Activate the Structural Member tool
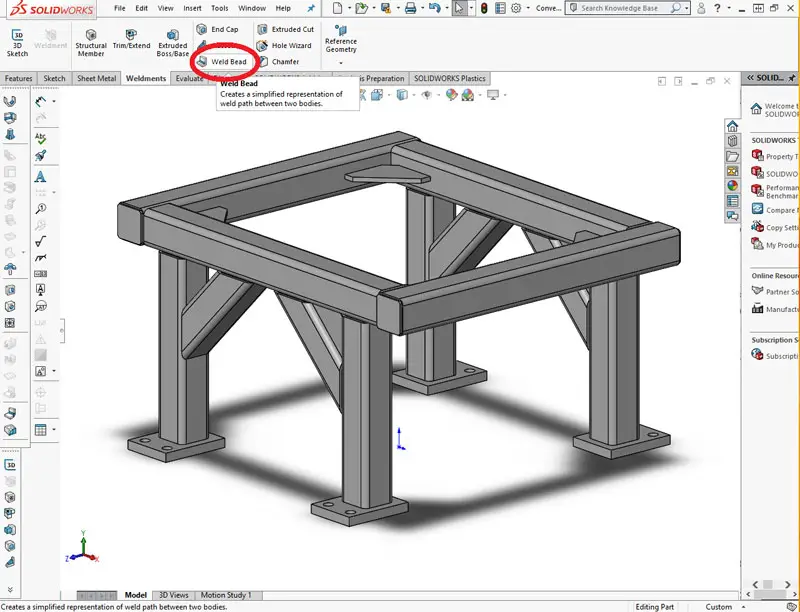Viewport: 800px width, 612px height. pos(91,42)
